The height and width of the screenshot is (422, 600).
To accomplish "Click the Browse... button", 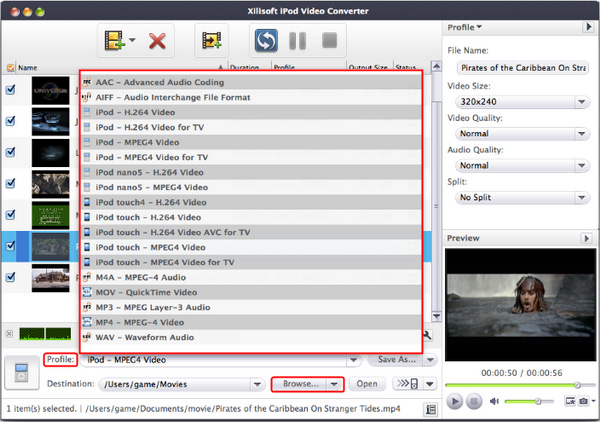I will tap(300, 384).
